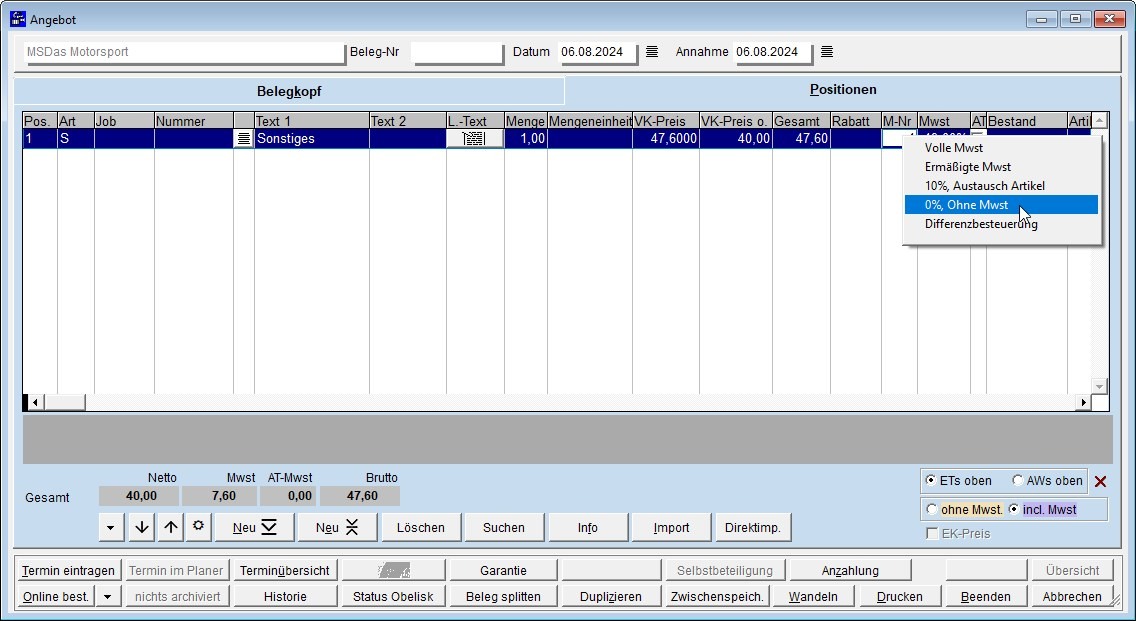The height and width of the screenshot is (621, 1136).
Task: Switch to the Belegkopf tab
Action: pos(289,91)
